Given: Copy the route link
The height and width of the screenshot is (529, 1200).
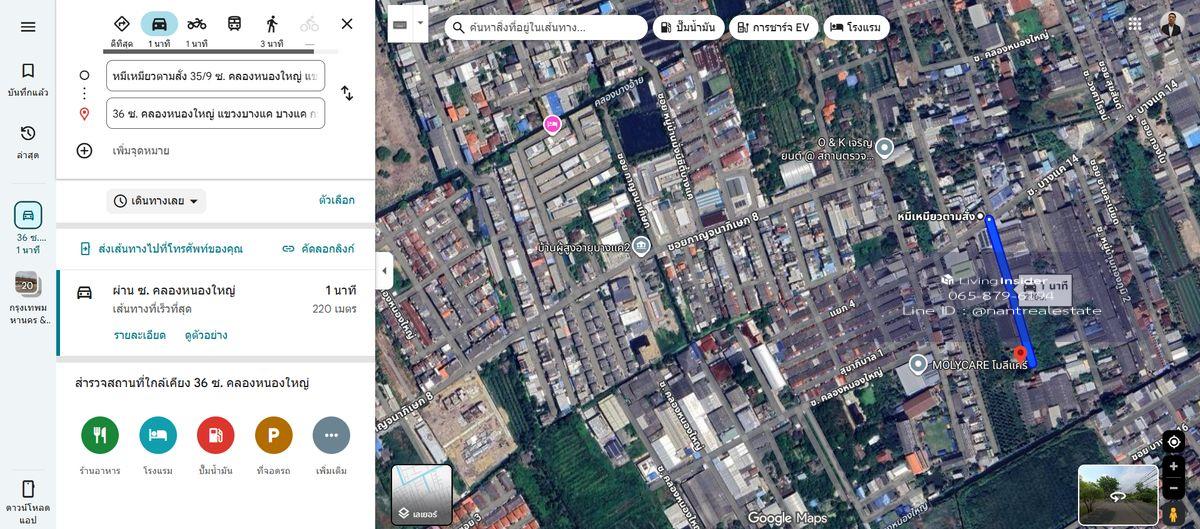Looking at the screenshot, I should click(x=318, y=249).
